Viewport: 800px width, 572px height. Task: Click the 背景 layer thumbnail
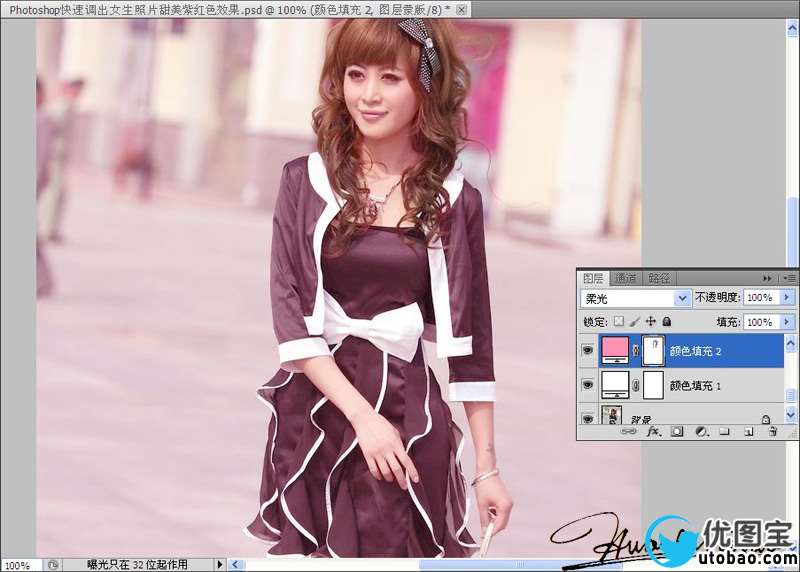tap(612, 416)
